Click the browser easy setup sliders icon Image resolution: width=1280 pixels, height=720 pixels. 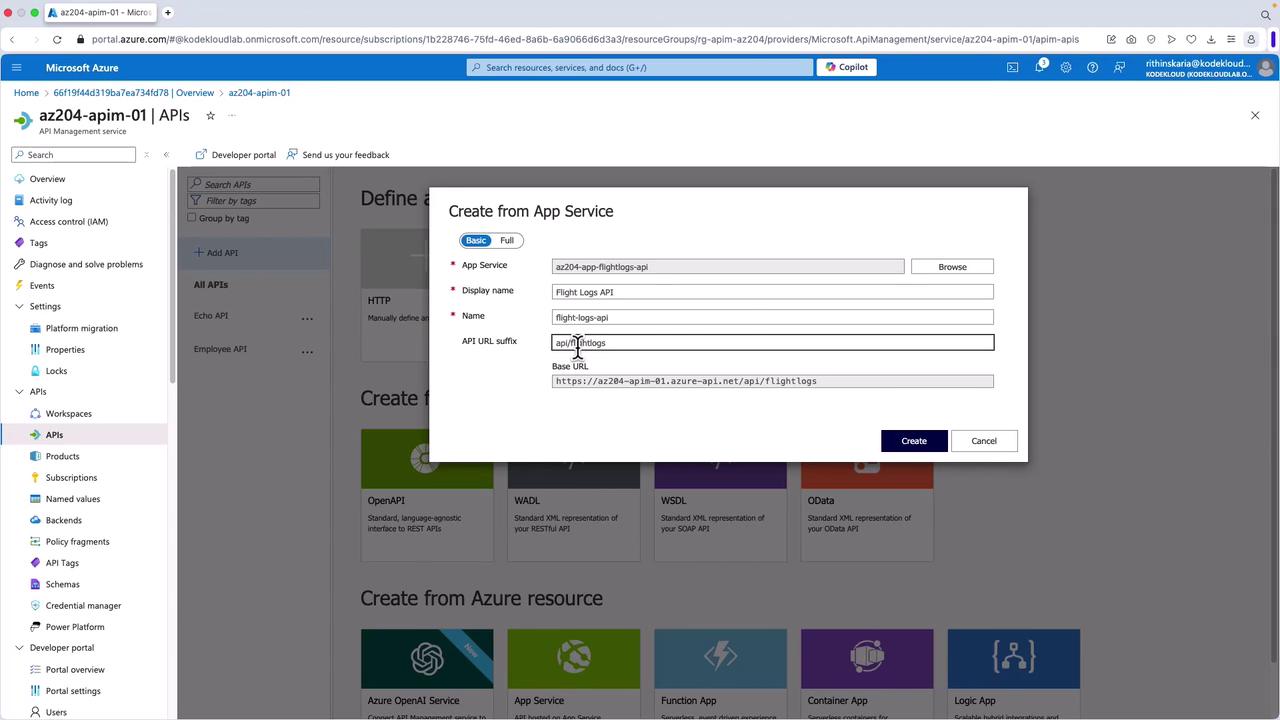point(1231,39)
